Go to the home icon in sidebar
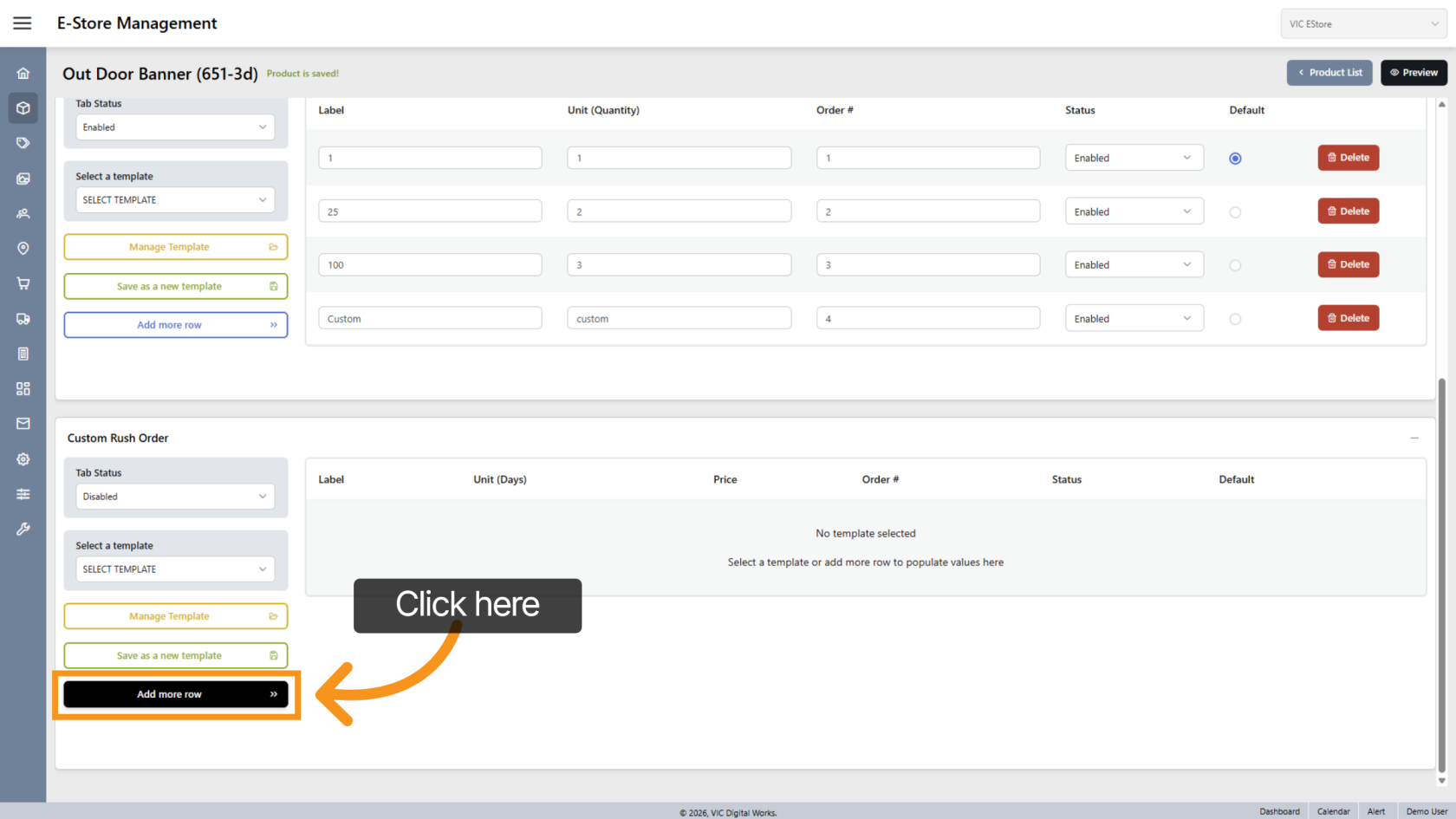1456x819 pixels. click(23, 74)
